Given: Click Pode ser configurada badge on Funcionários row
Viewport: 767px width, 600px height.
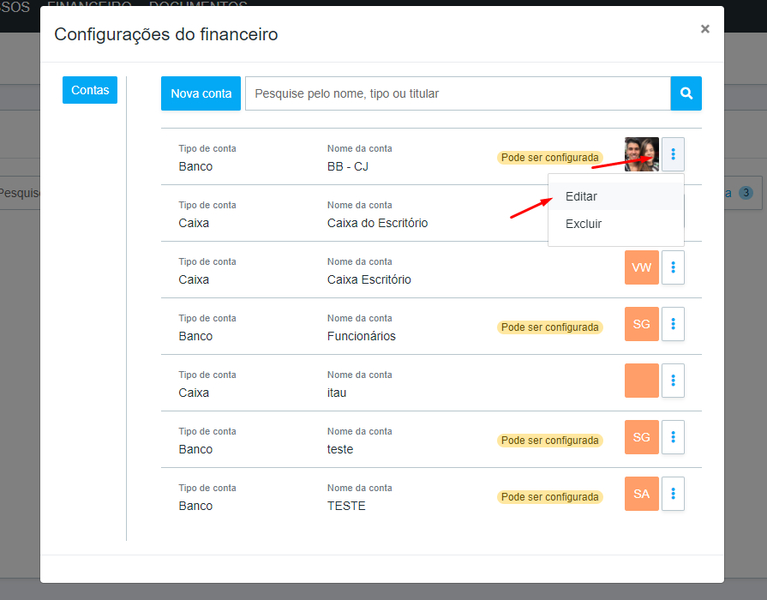Looking at the screenshot, I should click(x=550, y=327).
